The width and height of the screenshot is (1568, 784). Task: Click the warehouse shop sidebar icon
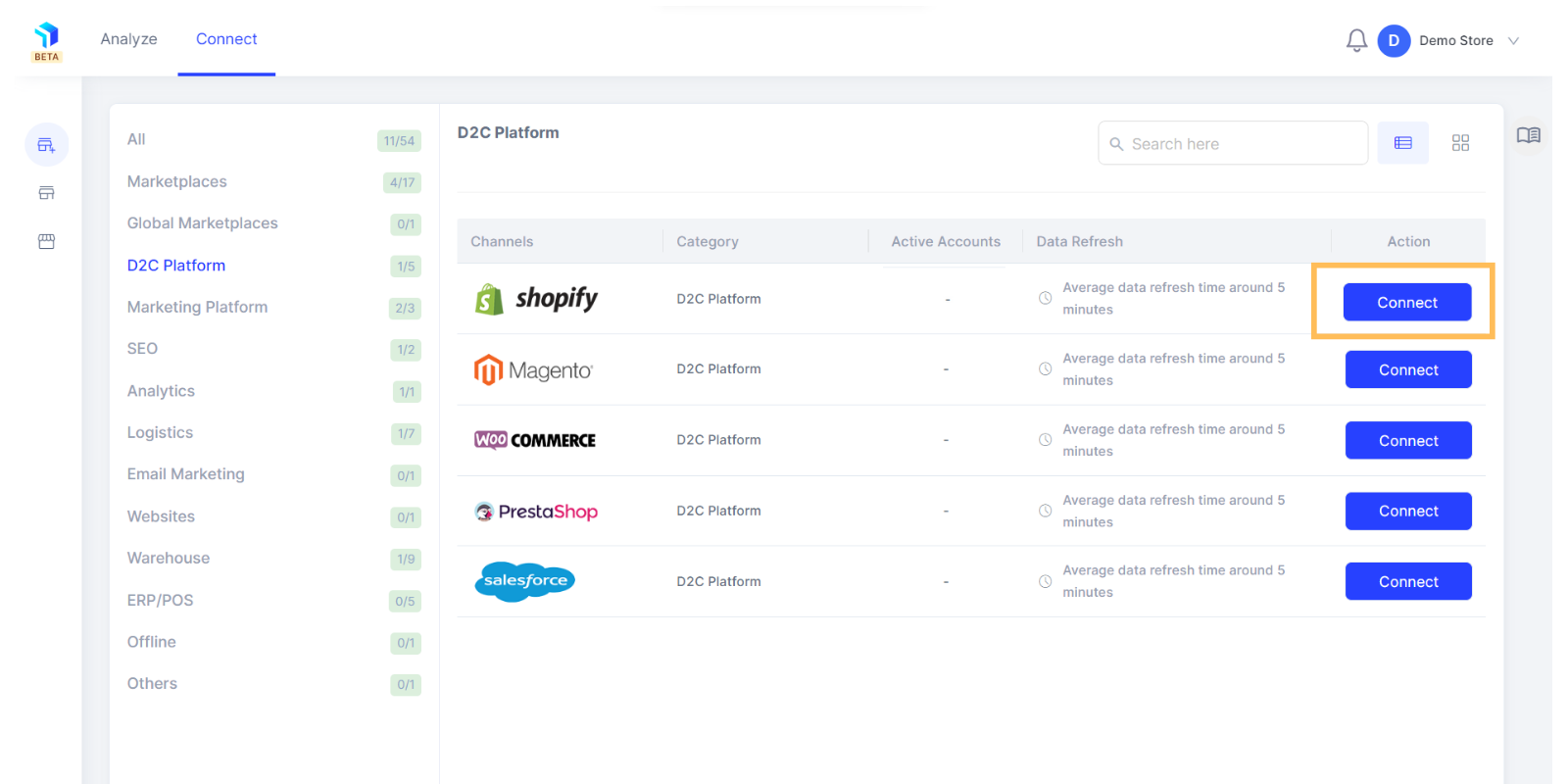coord(46,241)
